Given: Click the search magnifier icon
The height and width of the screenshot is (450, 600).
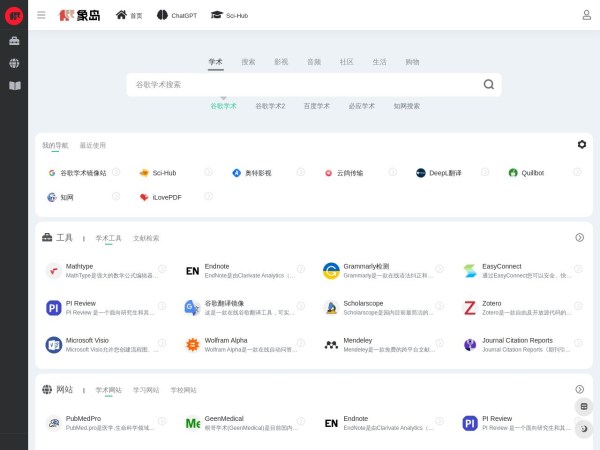Looking at the screenshot, I should [489, 84].
